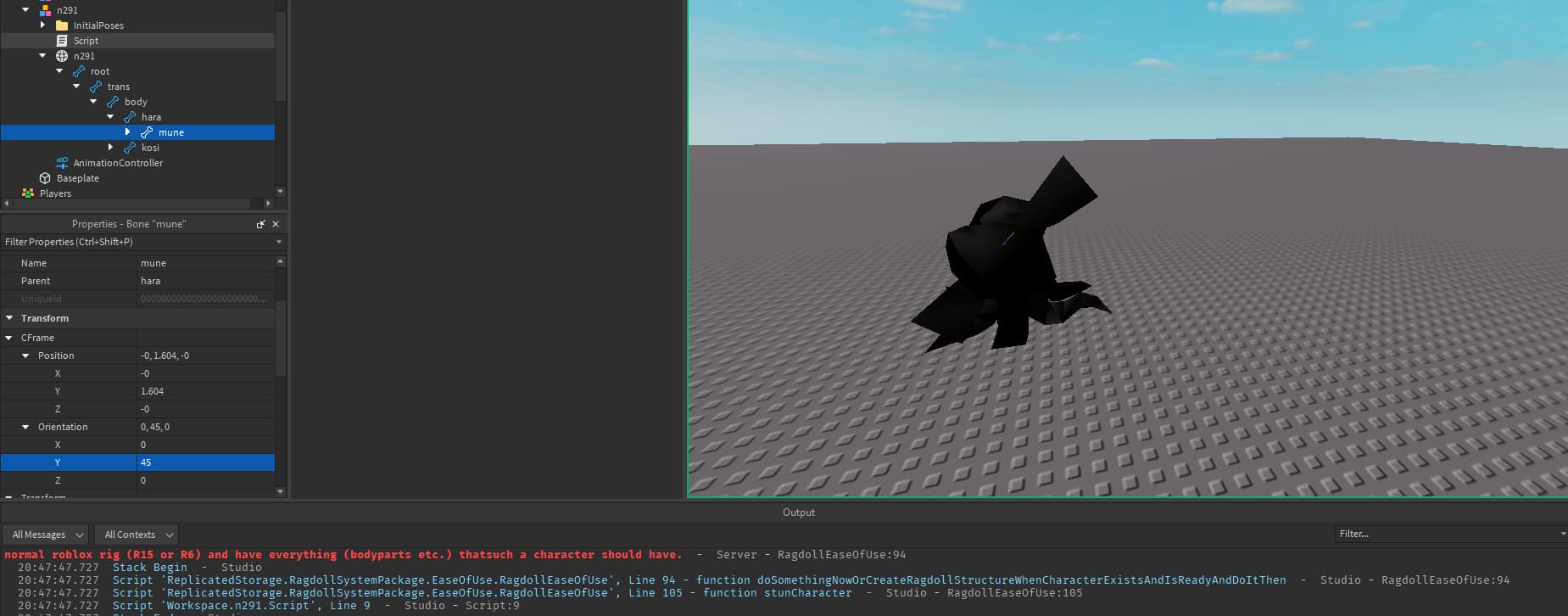
Task: Click the Parent property value hara
Action: point(206,281)
